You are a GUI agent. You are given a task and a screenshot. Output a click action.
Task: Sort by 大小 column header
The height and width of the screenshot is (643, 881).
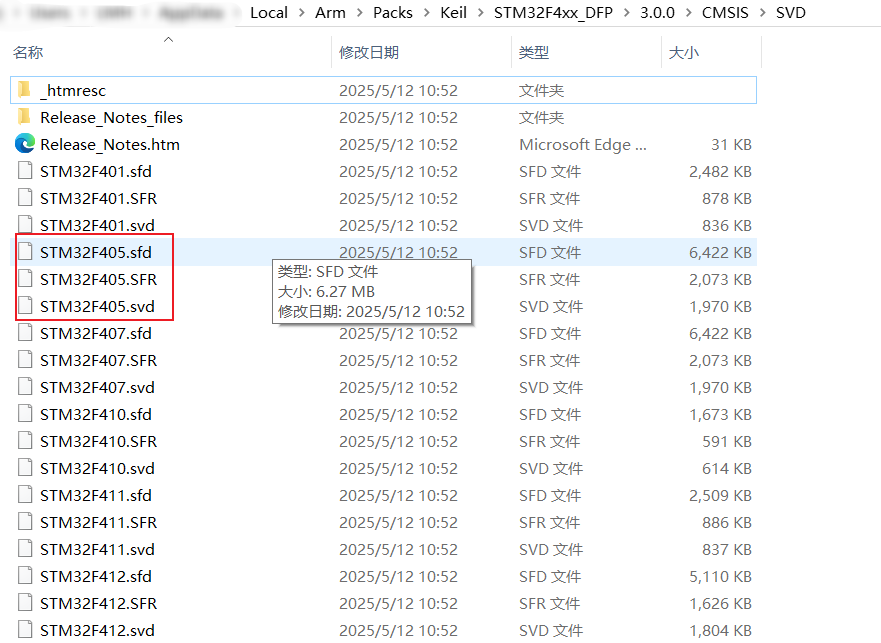coord(684,53)
